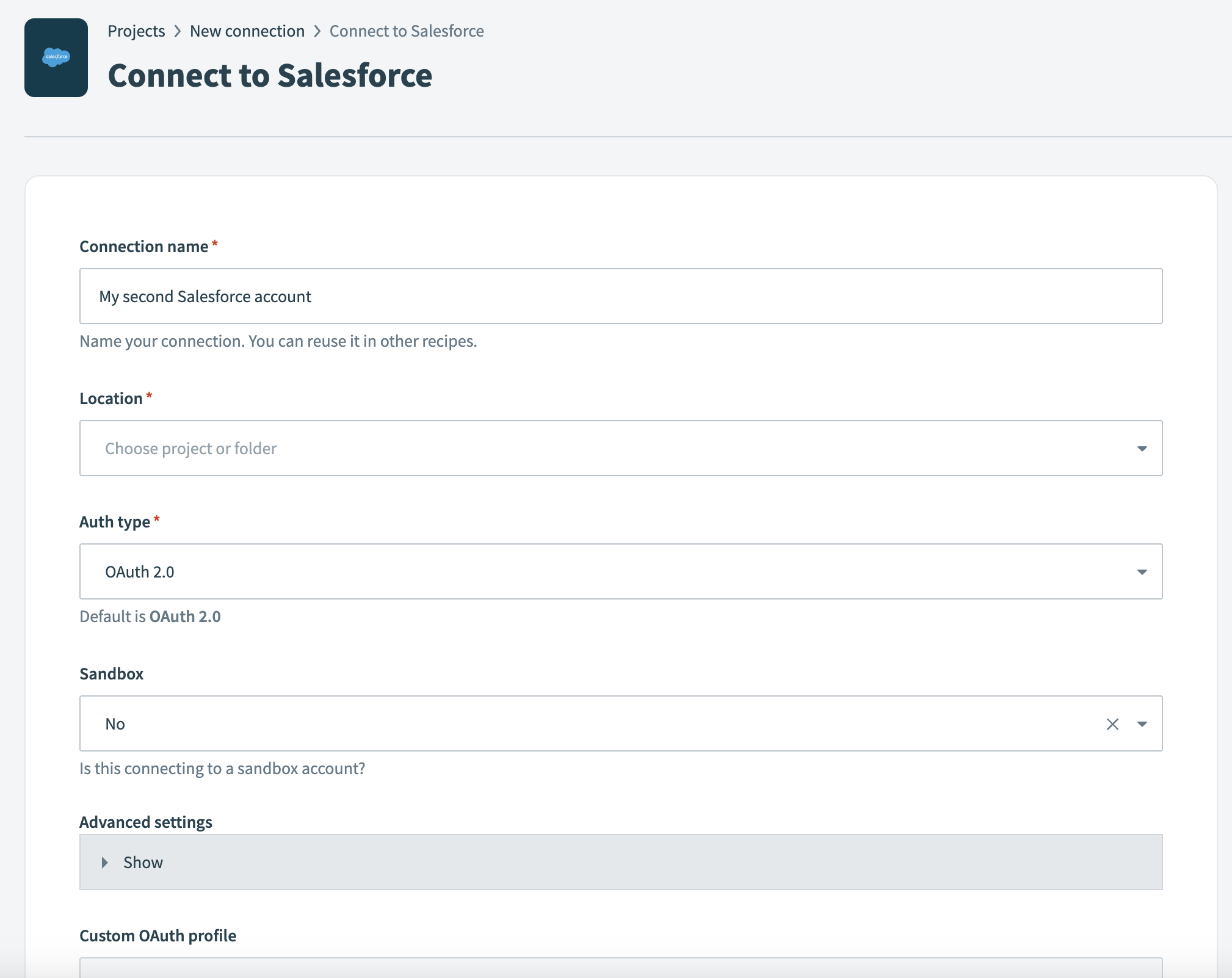
Task: Open the Sandbox dropdown showing No
Action: point(549,723)
